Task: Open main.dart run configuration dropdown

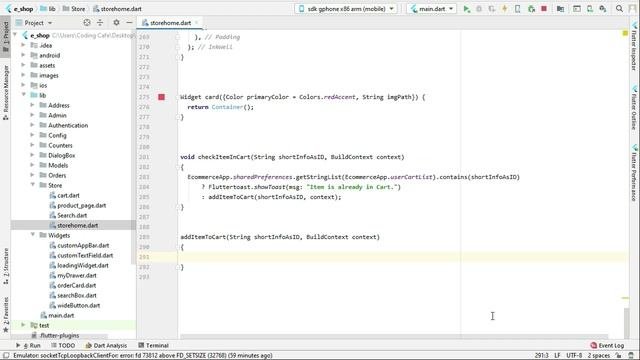Action: (432, 9)
